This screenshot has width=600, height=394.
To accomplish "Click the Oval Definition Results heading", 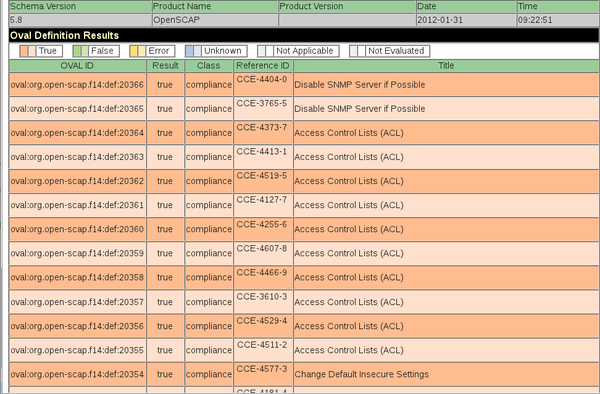I will point(64,36).
